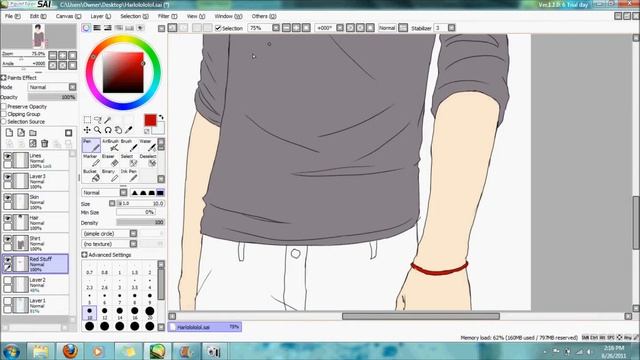Show the RGB slider panel

click(97, 28)
